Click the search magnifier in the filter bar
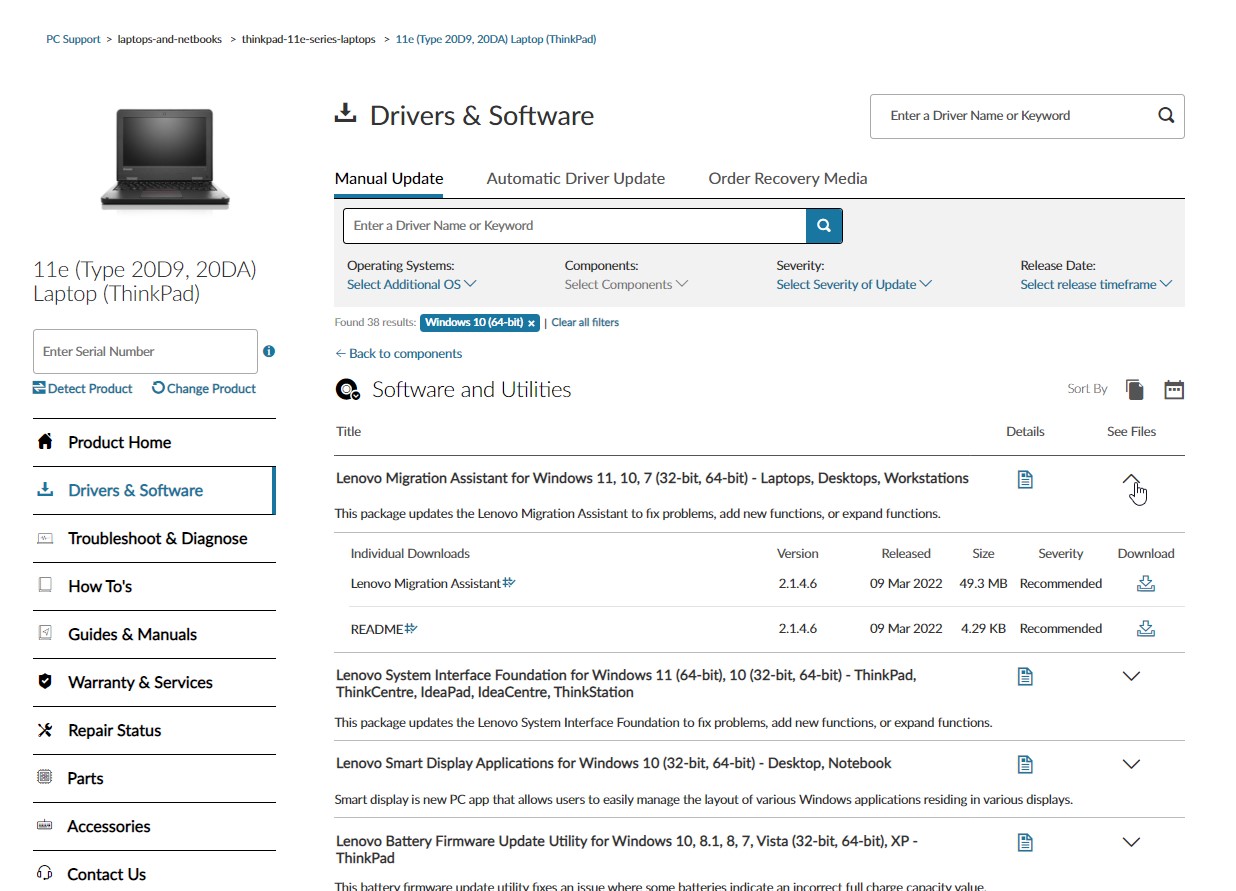The width and height of the screenshot is (1236, 891). (823, 225)
